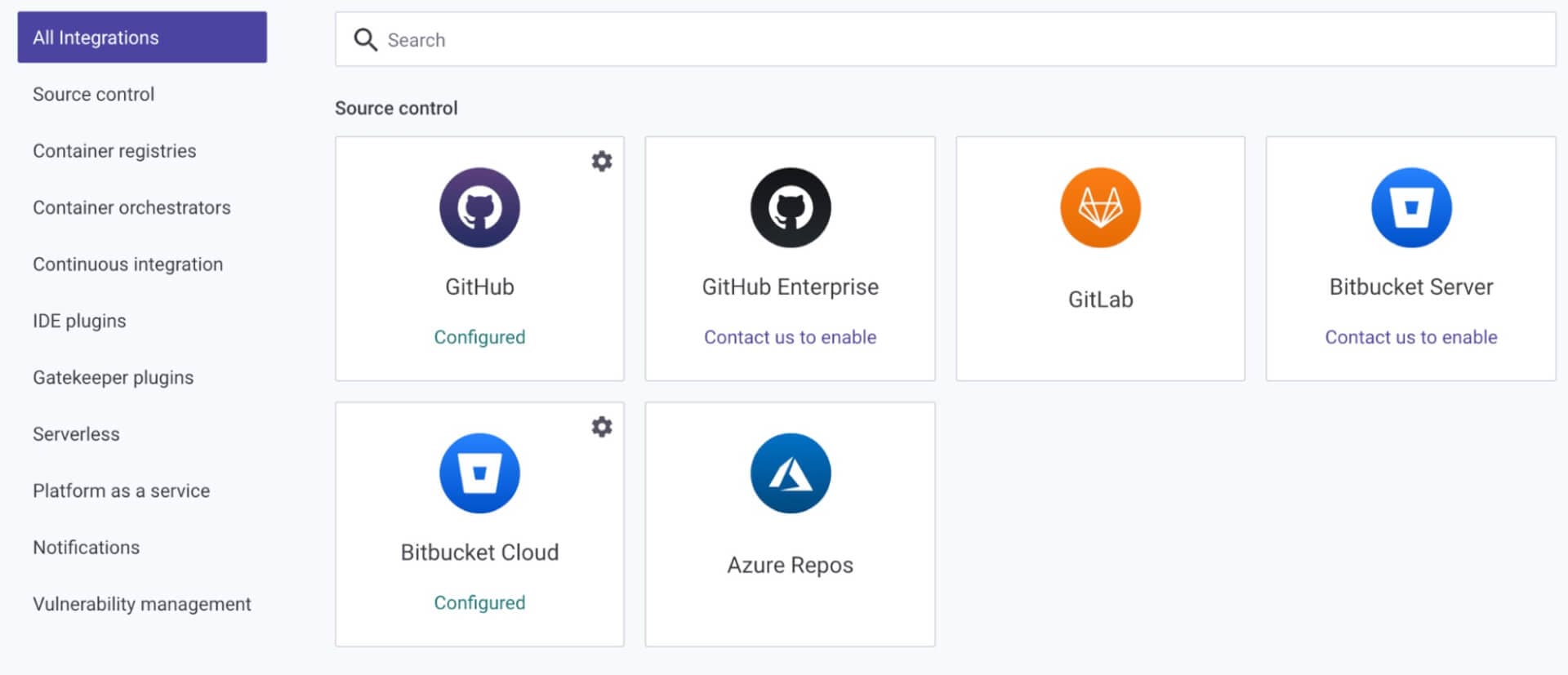This screenshot has height=675, width=1568.
Task: Click Contact us to enable under Bitbucket Server
Action: 1411,337
